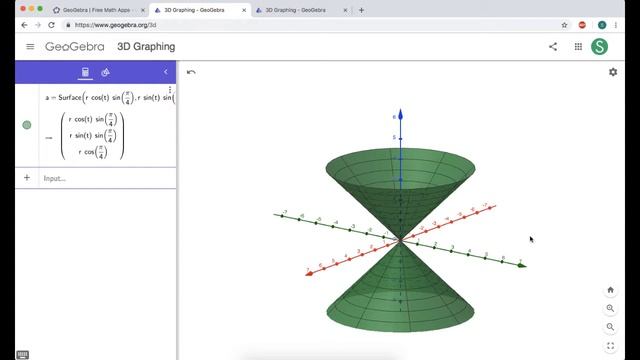Click the Surface definition of a

tap(110, 98)
